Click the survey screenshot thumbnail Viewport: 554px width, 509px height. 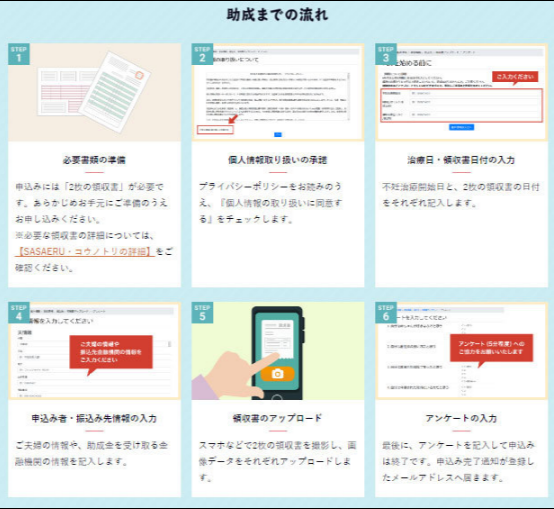461,351
